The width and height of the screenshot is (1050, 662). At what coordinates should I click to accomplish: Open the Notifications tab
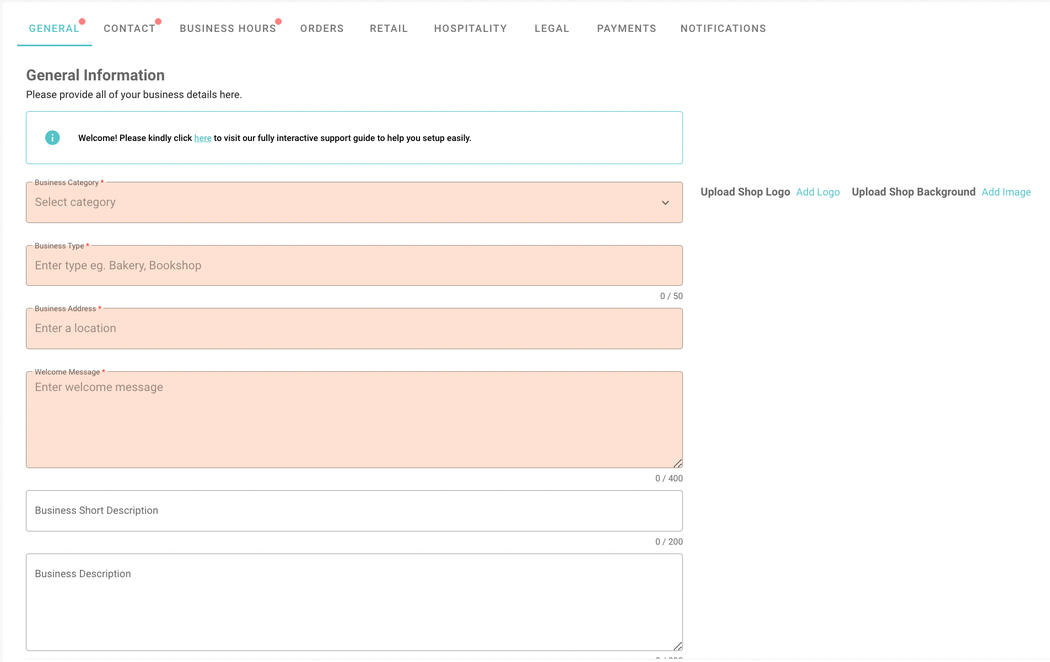pyautogui.click(x=723, y=29)
